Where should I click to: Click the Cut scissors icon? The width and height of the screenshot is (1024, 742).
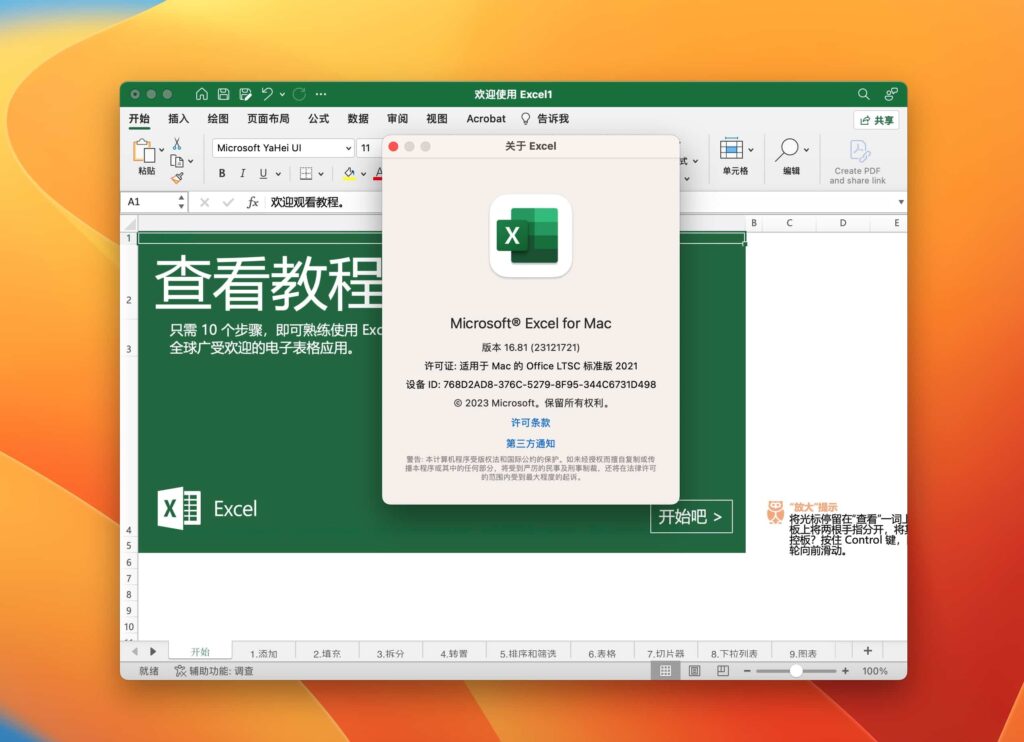pyautogui.click(x=177, y=145)
